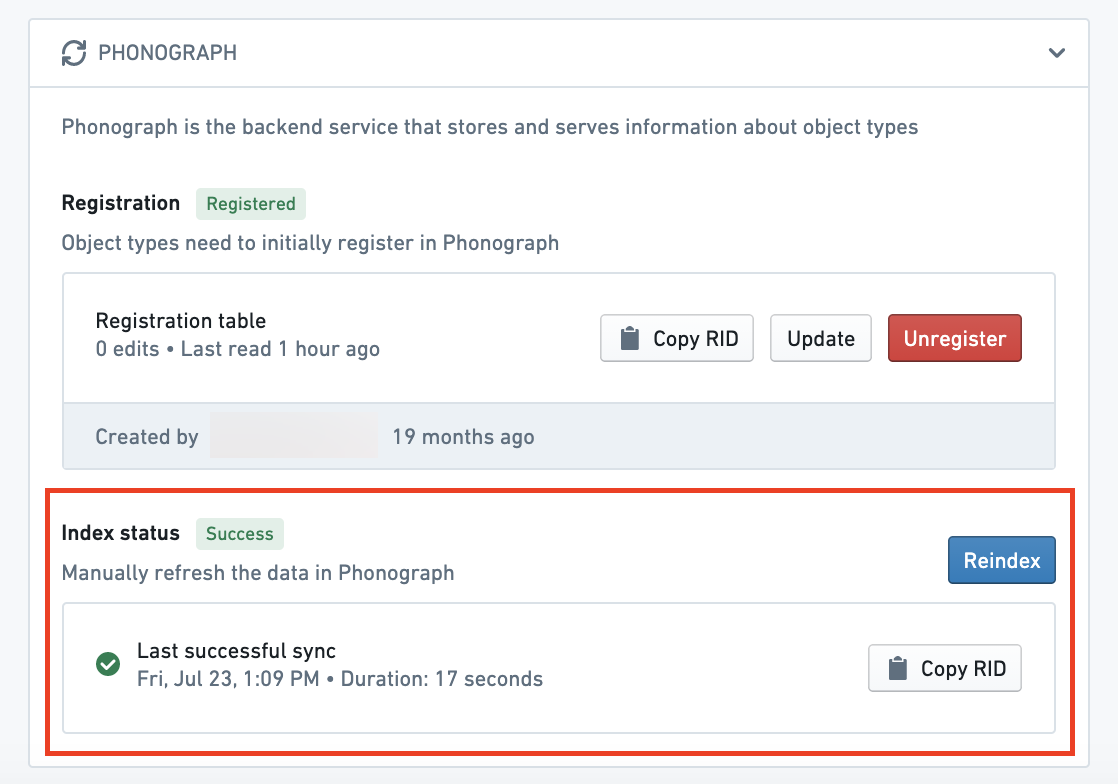This screenshot has width=1118, height=784.
Task: Click the '19 months ago' timestamp
Action: 463,437
